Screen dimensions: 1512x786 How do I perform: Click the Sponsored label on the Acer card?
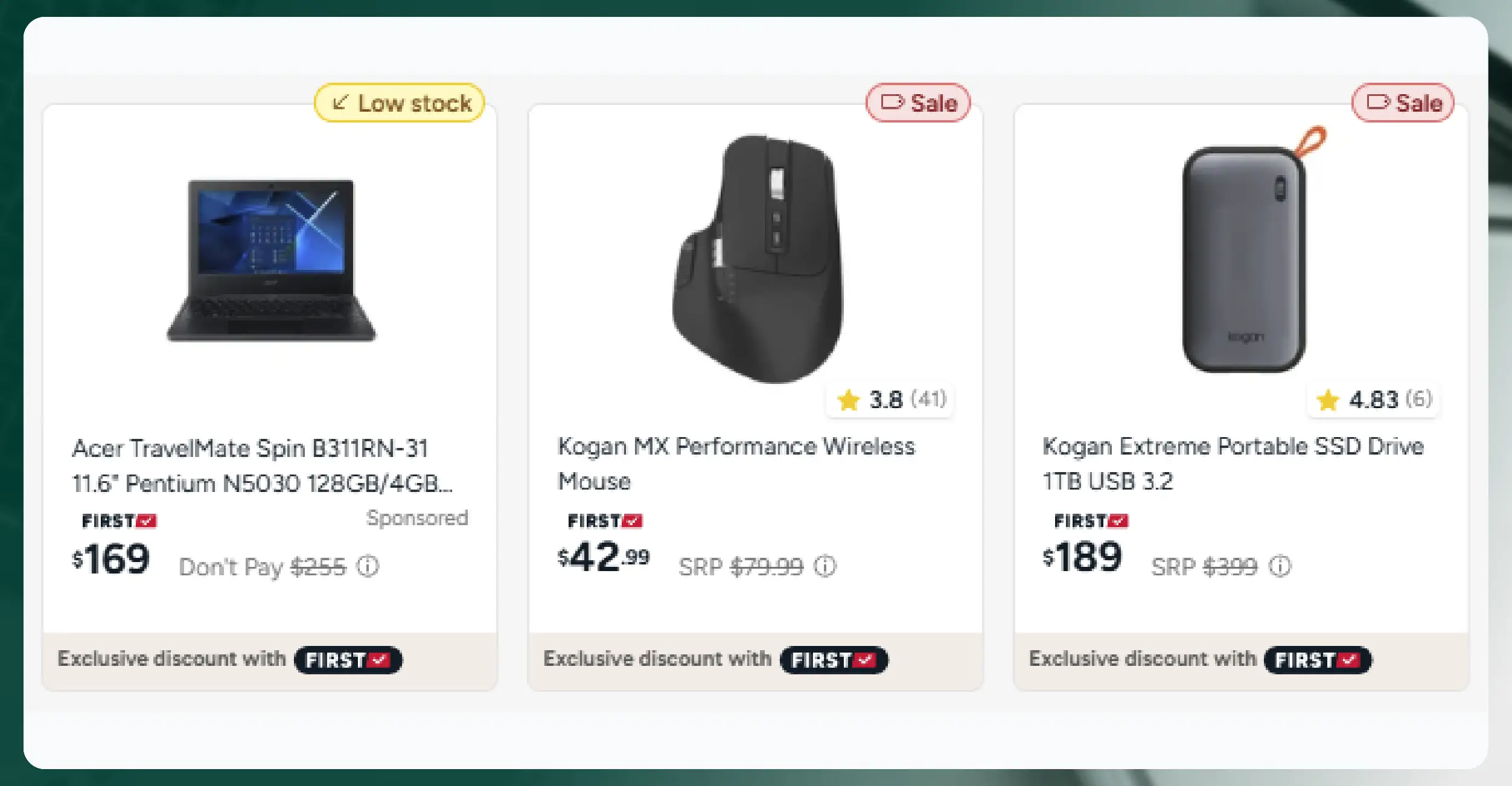[417, 518]
